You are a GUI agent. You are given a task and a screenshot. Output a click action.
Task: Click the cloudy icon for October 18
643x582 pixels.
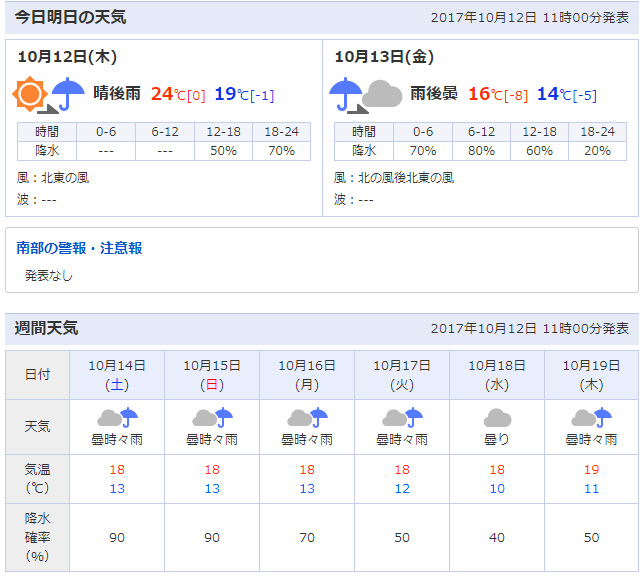tap(496, 418)
